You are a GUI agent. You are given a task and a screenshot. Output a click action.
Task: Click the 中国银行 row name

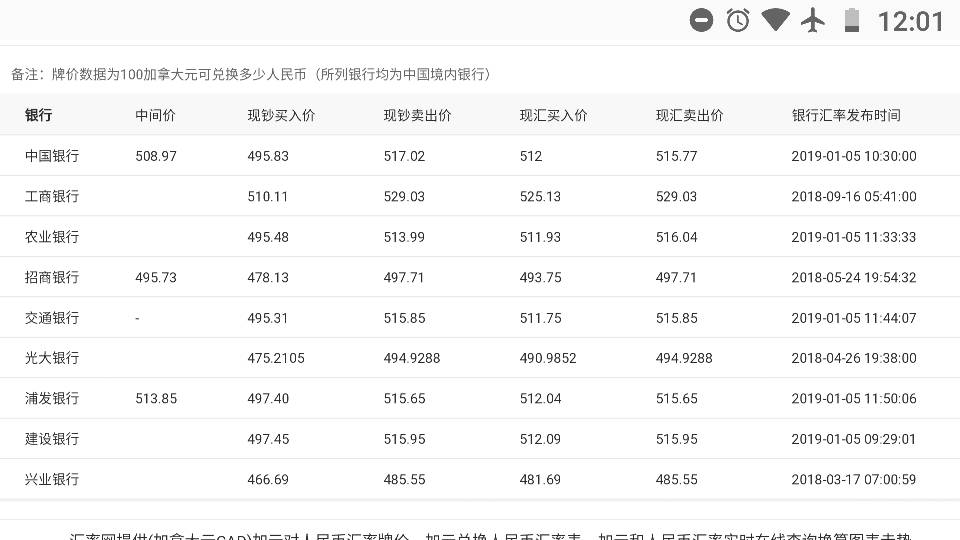pyautogui.click(x=52, y=156)
